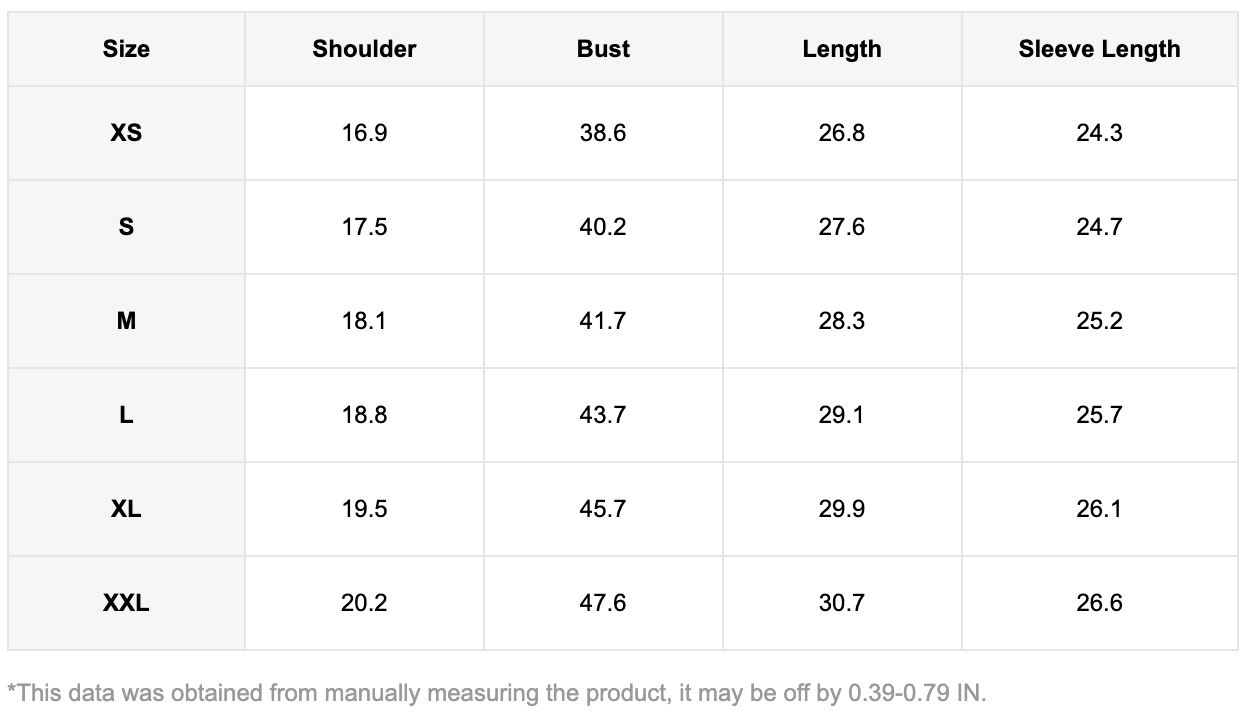Click the 28.3 length value for M
Image resolution: width=1252 pixels, height=716 pixels.
pyautogui.click(x=842, y=321)
